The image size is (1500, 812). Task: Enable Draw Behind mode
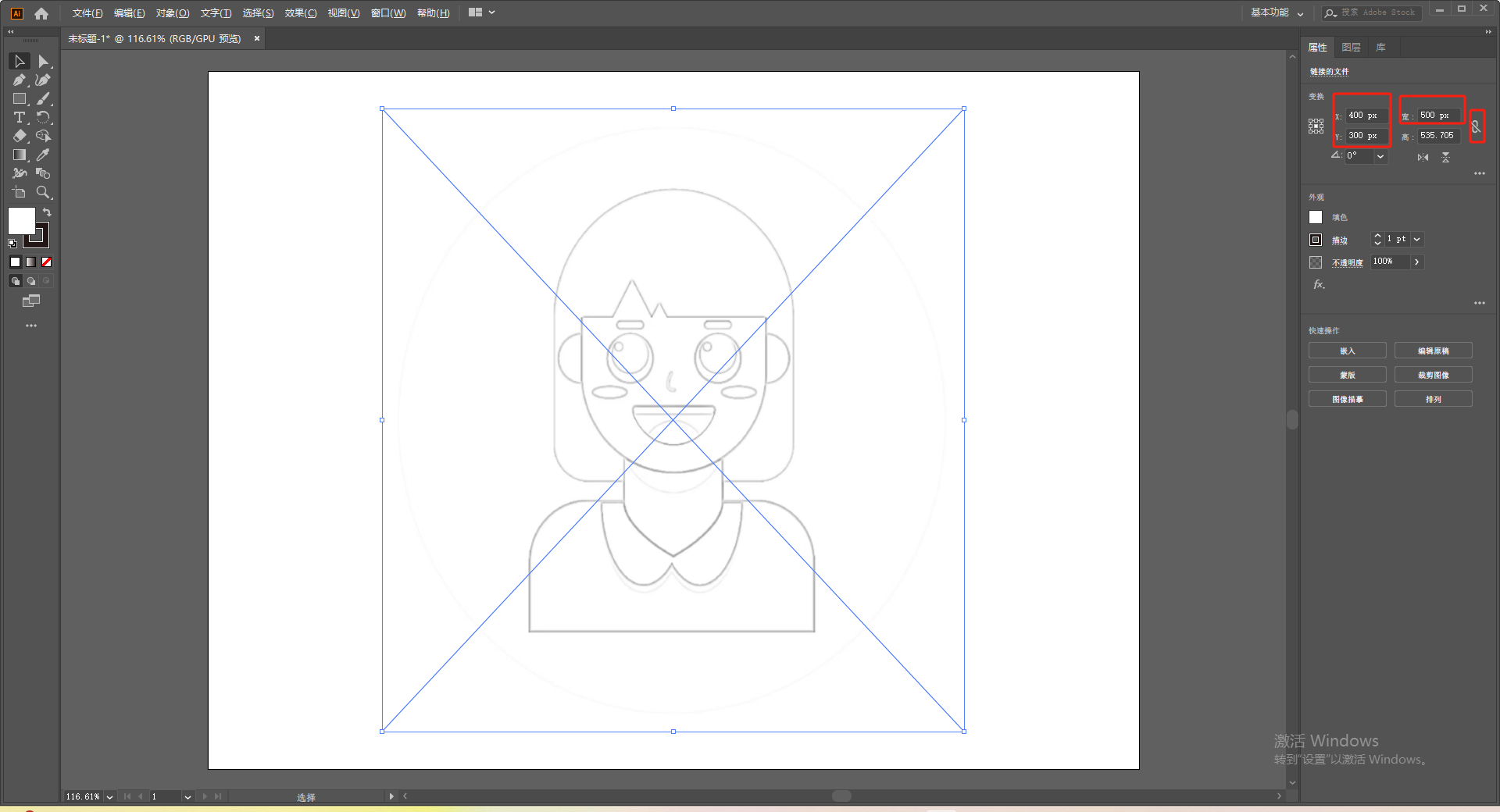coord(30,281)
